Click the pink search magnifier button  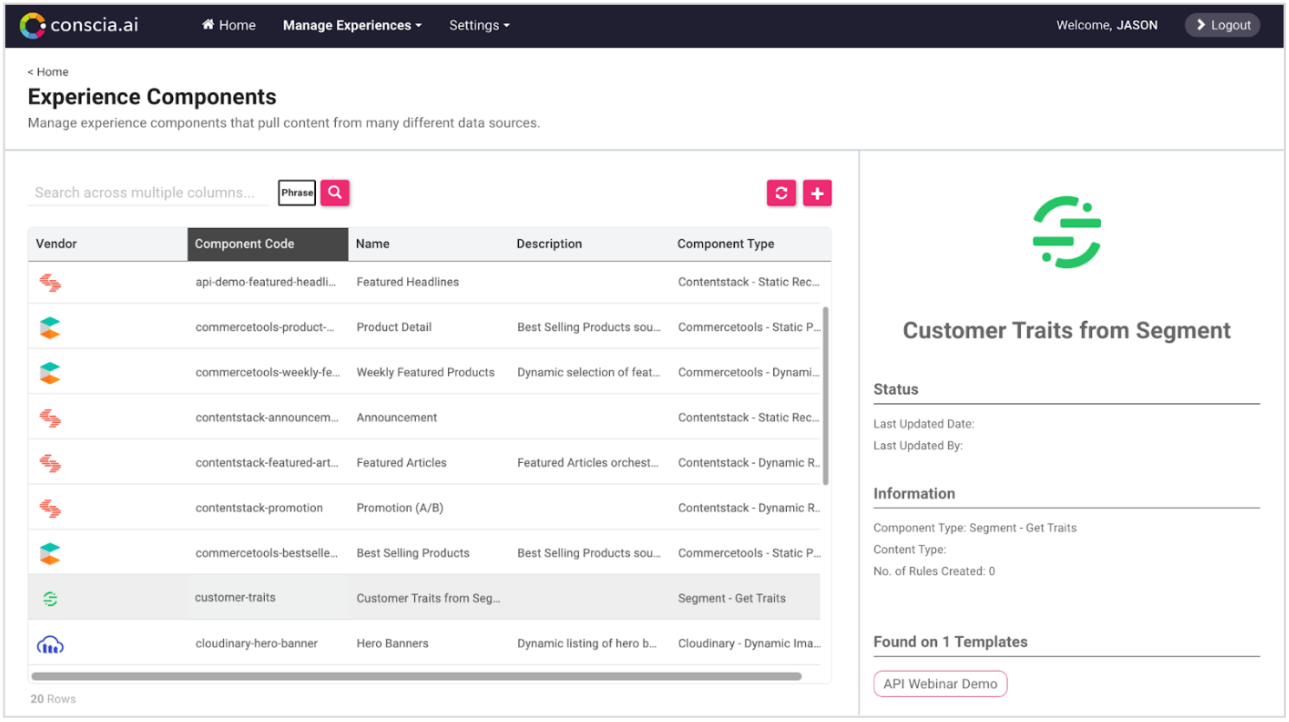[335, 192]
